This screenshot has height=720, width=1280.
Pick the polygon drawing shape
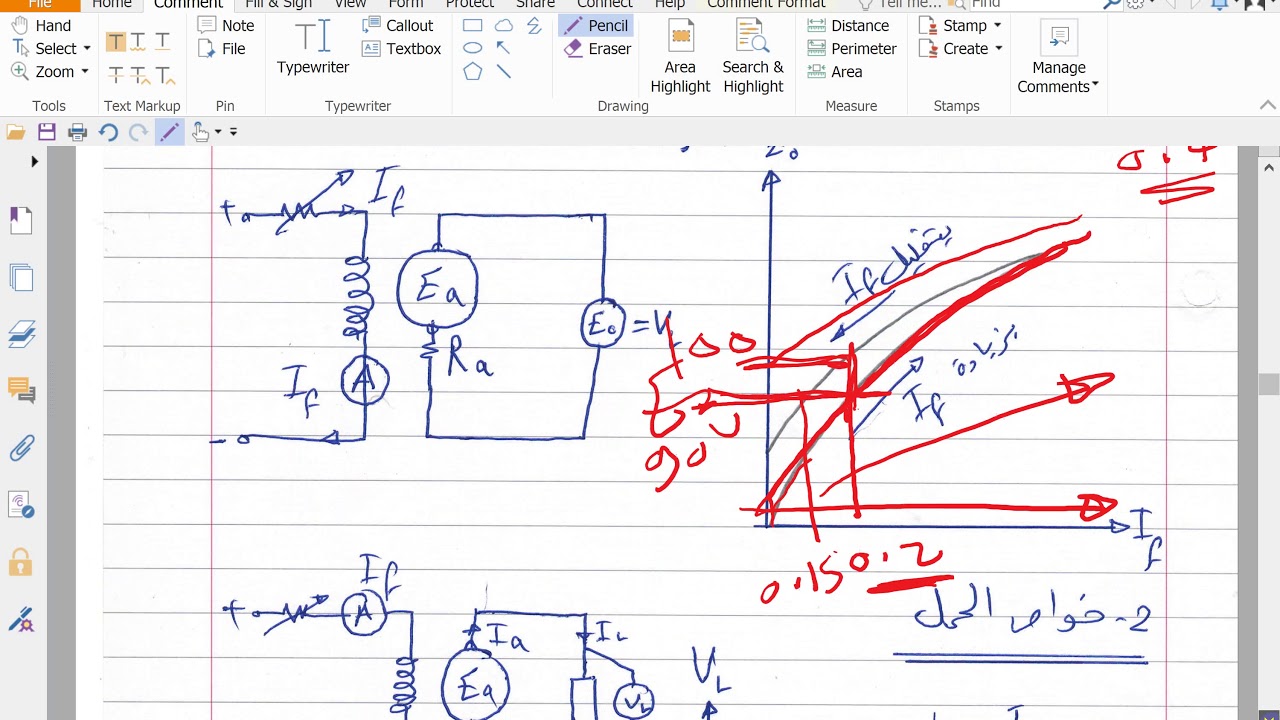(x=473, y=71)
